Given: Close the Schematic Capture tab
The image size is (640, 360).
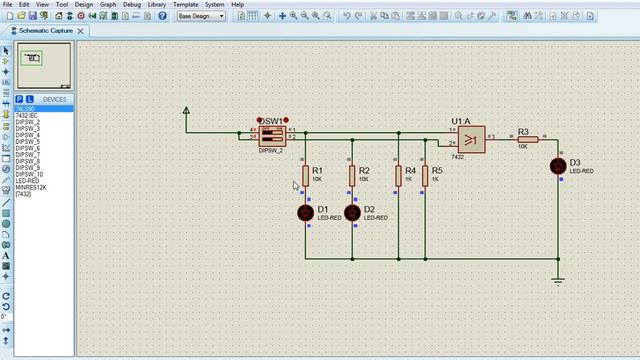Looking at the screenshot, I should (x=81, y=31).
